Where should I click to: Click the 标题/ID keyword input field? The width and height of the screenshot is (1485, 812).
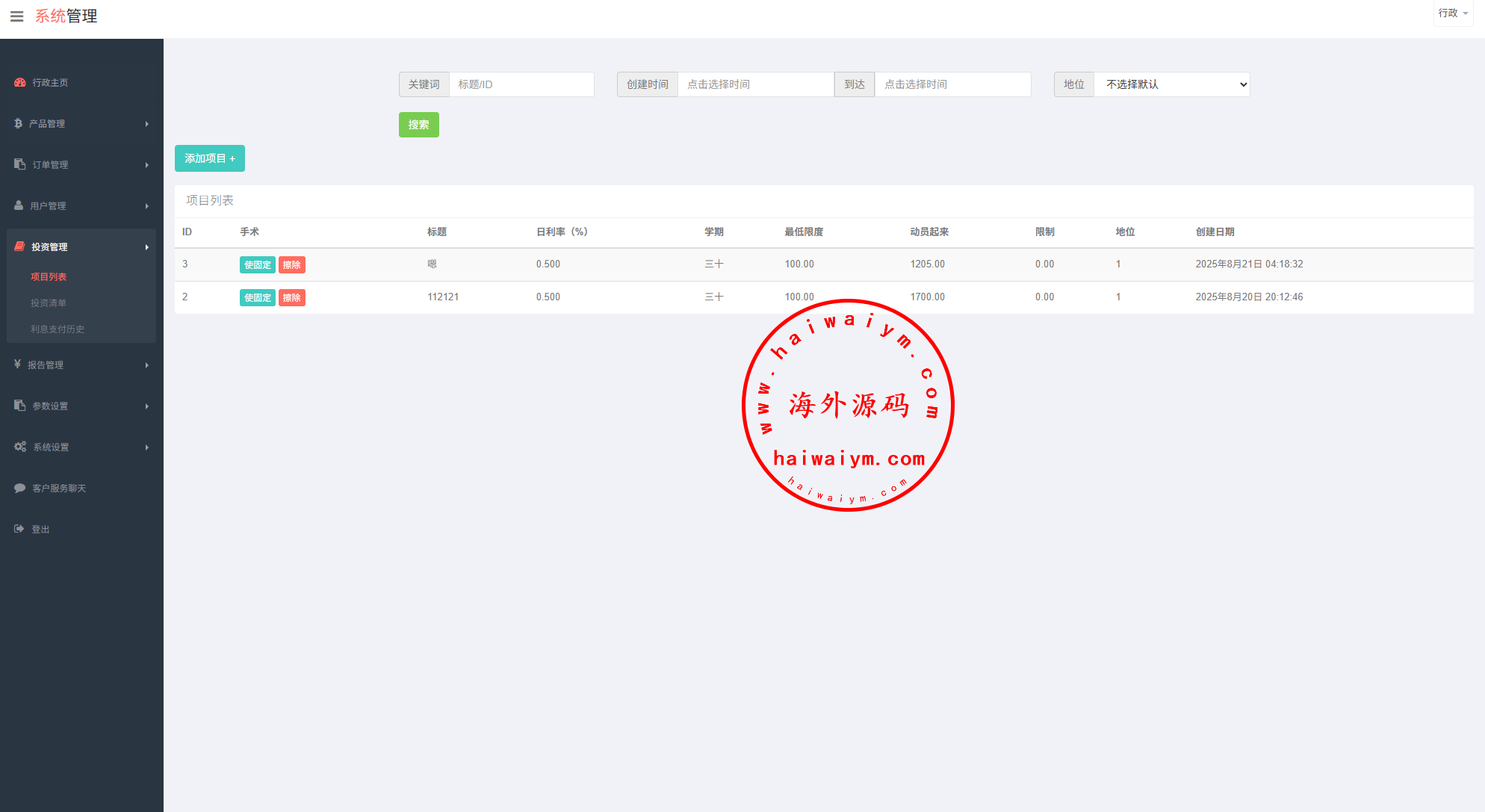click(x=521, y=84)
